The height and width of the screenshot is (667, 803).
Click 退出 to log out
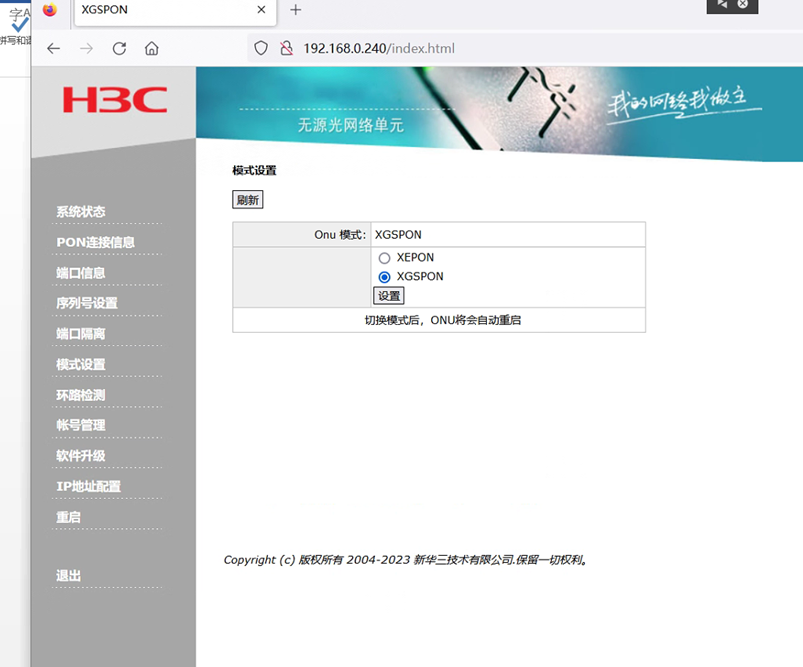tap(69, 576)
